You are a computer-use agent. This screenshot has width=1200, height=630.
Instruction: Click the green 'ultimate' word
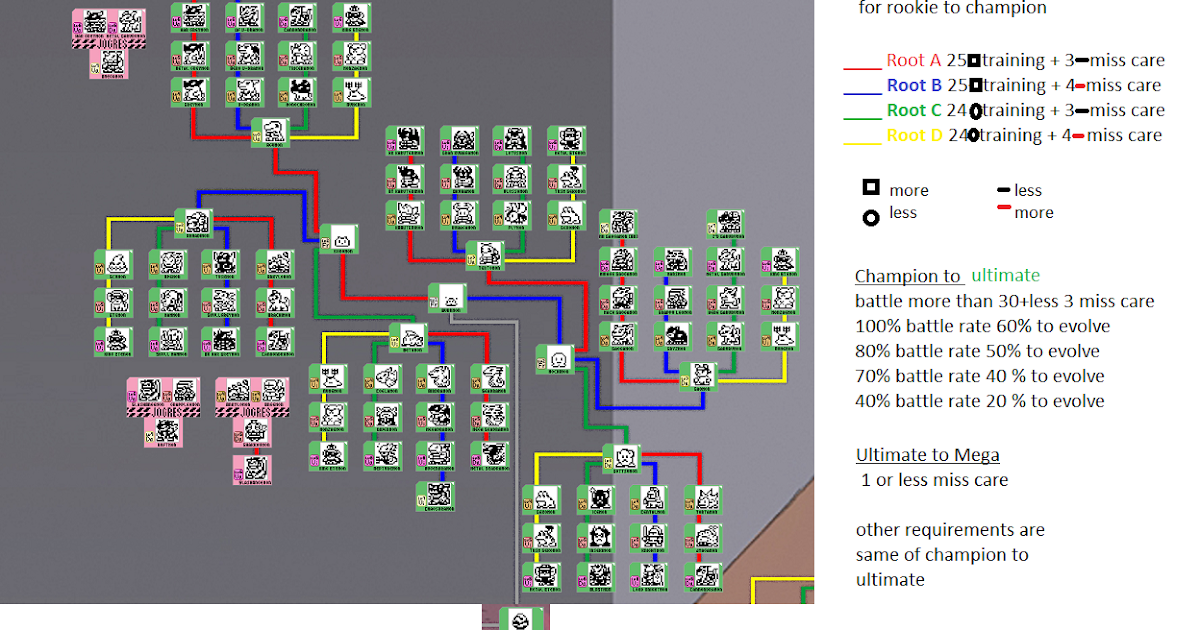(x=1005, y=276)
